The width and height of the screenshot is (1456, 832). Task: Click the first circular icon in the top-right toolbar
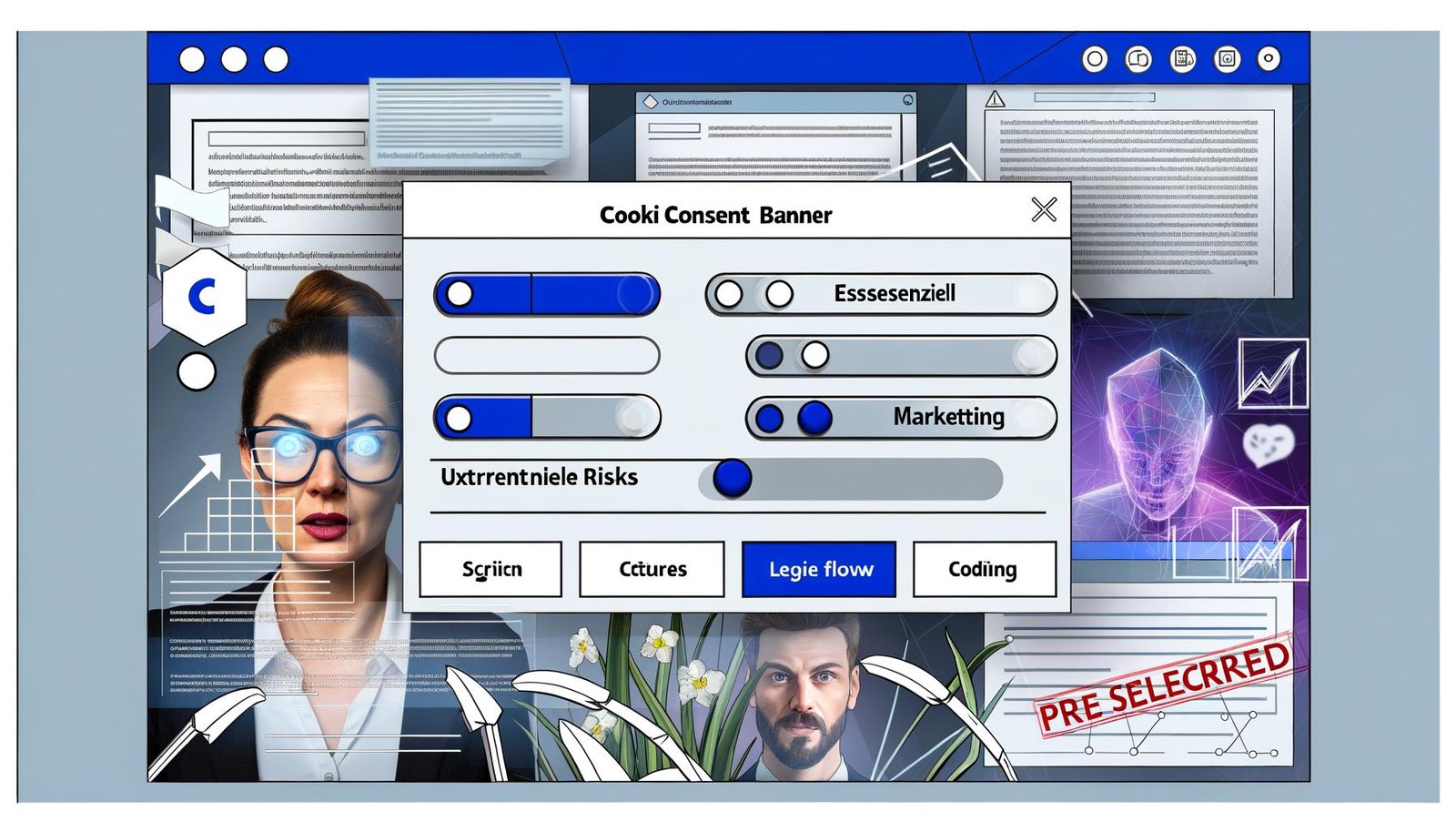(1095, 60)
